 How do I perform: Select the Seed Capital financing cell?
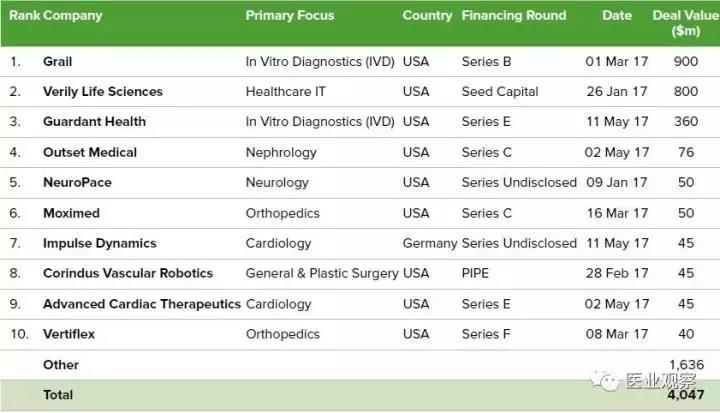coord(500,92)
